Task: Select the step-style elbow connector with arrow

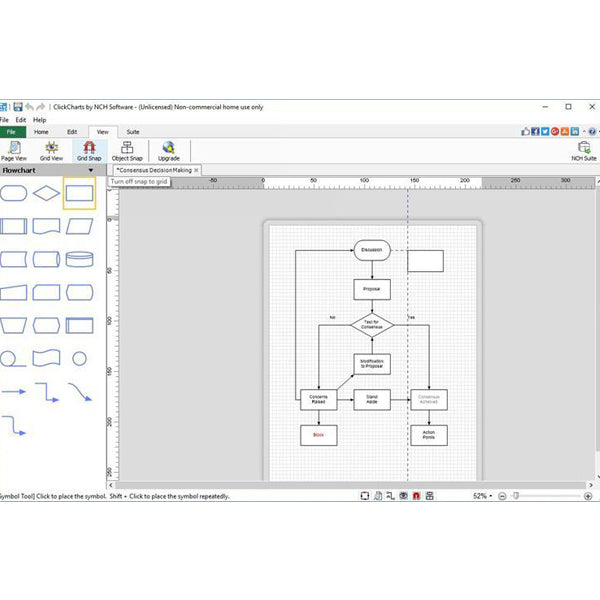Action: [x=47, y=392]
